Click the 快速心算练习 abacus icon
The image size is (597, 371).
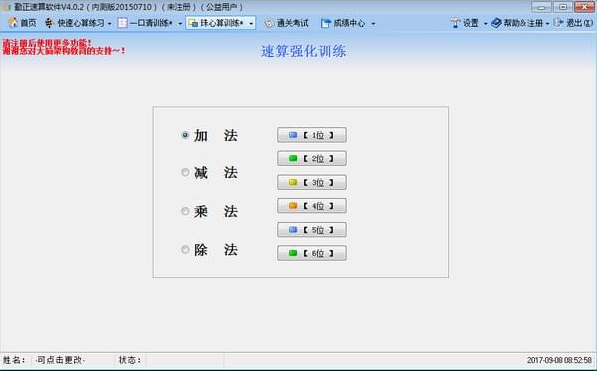(x=49, y=23)
